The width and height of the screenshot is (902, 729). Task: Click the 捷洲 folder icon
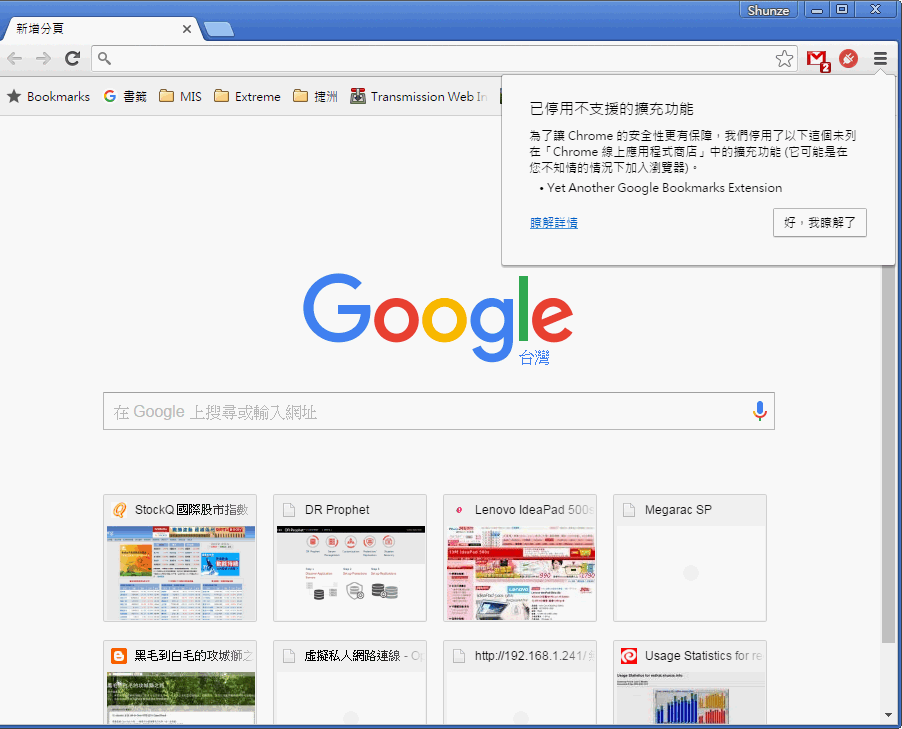pos(300,96)
